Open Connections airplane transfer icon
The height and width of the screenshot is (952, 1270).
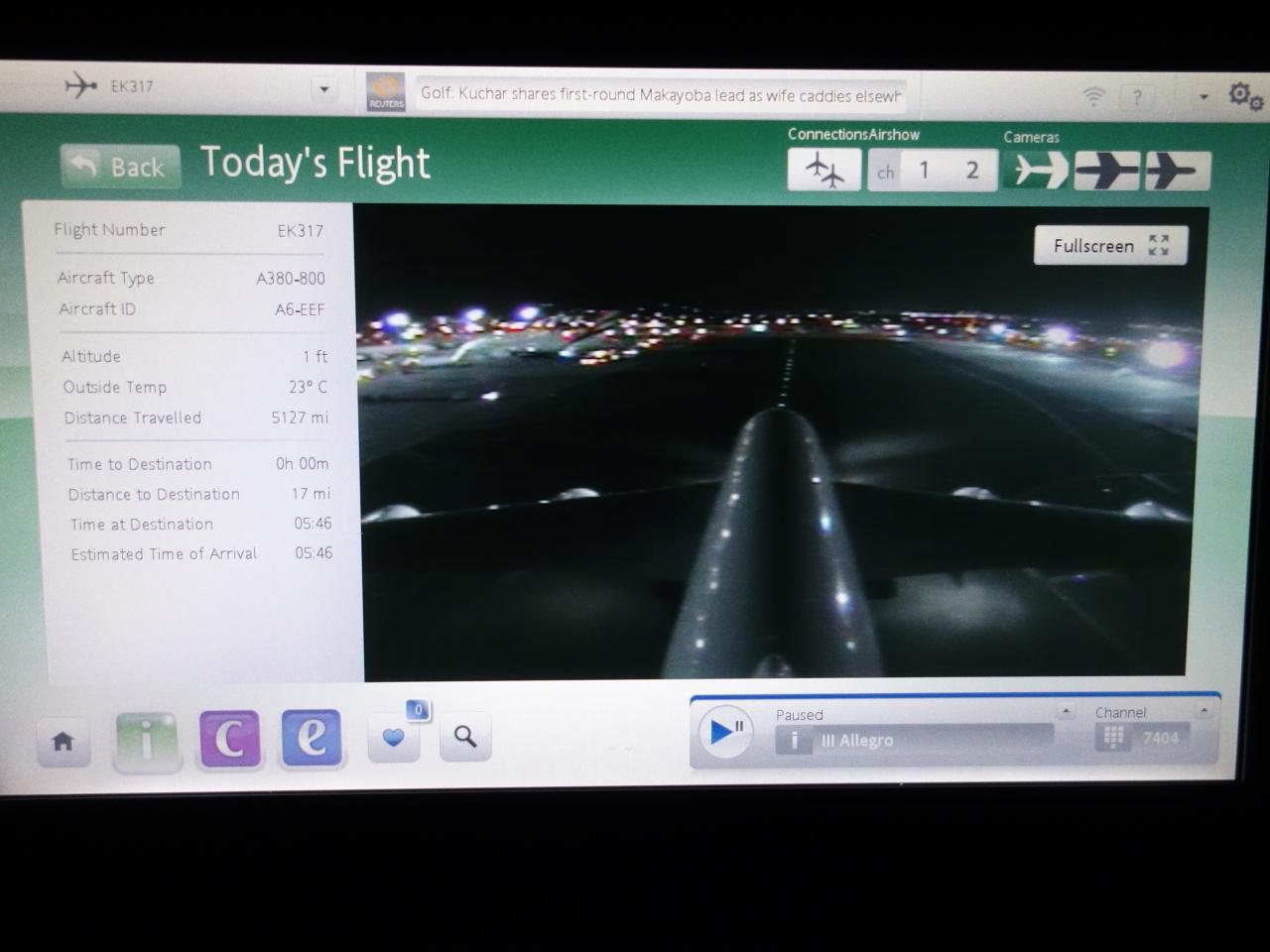click(824, 170)
